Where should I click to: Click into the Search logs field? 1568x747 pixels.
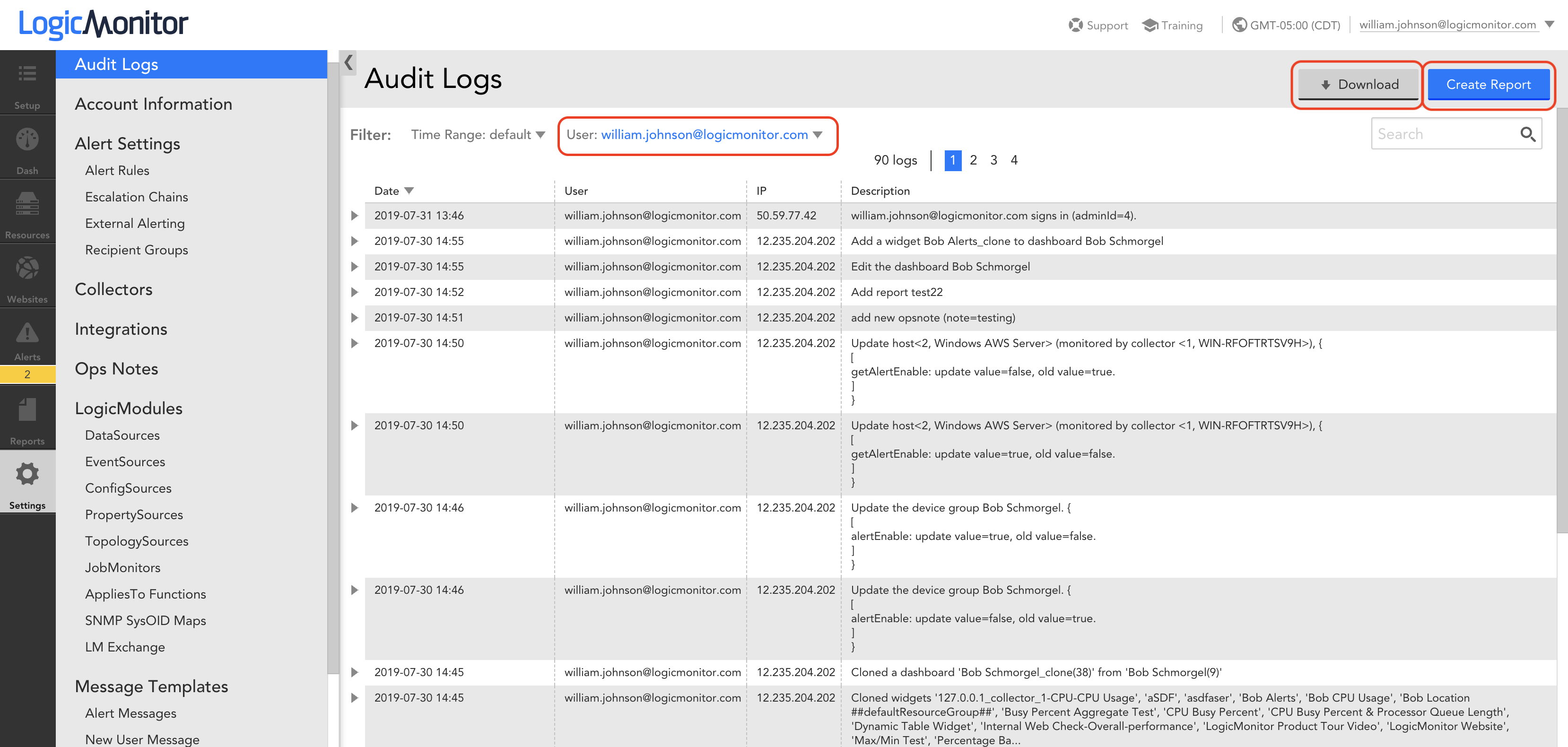[x=1455, y=134]
